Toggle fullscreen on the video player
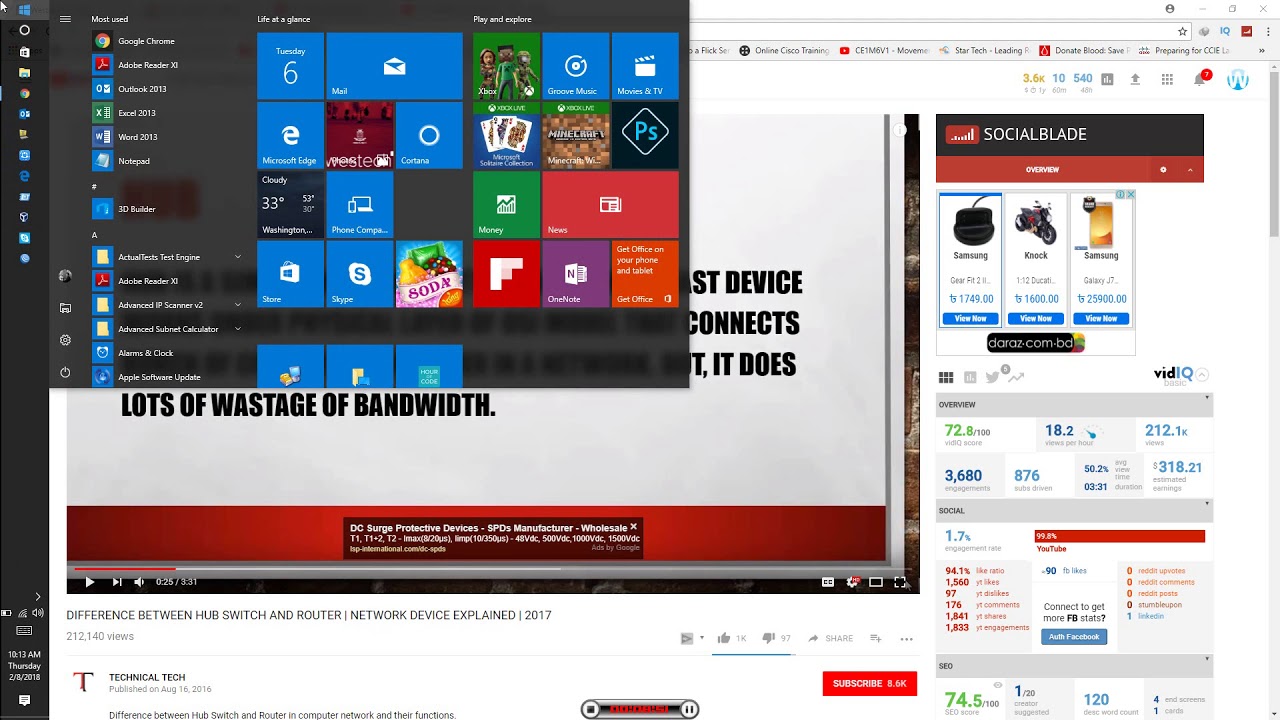 click(x=900, y=582)
